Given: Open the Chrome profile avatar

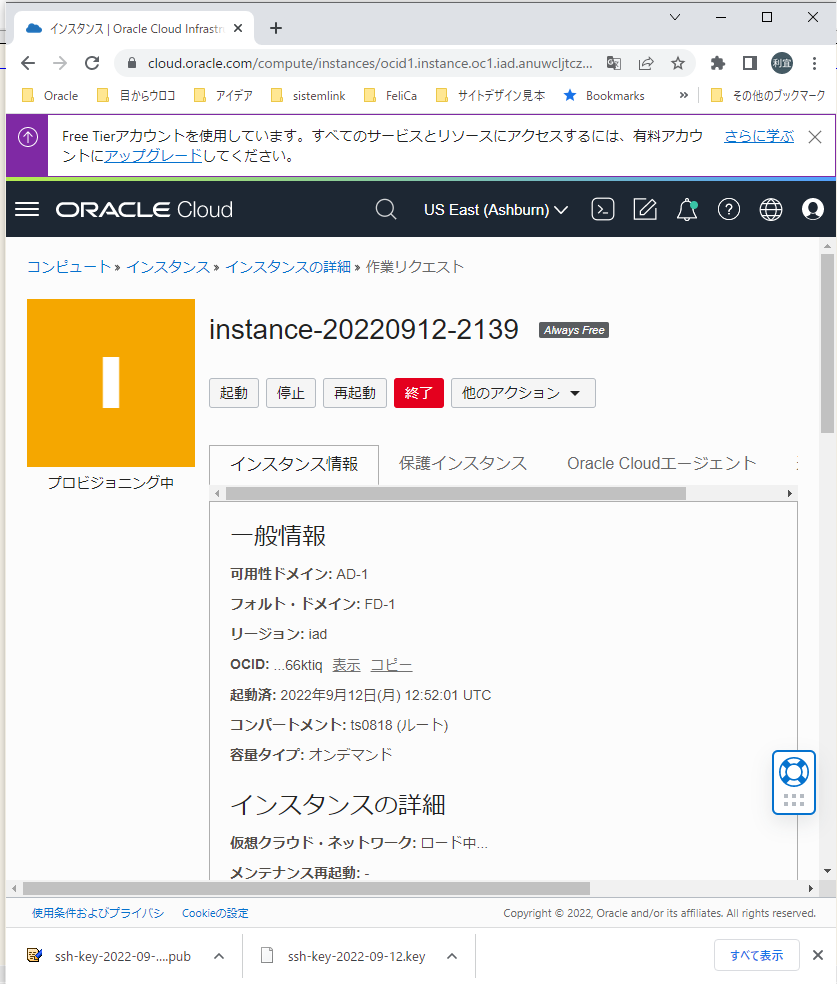Looking at the screenshot, I should click(x=782, y=63).
